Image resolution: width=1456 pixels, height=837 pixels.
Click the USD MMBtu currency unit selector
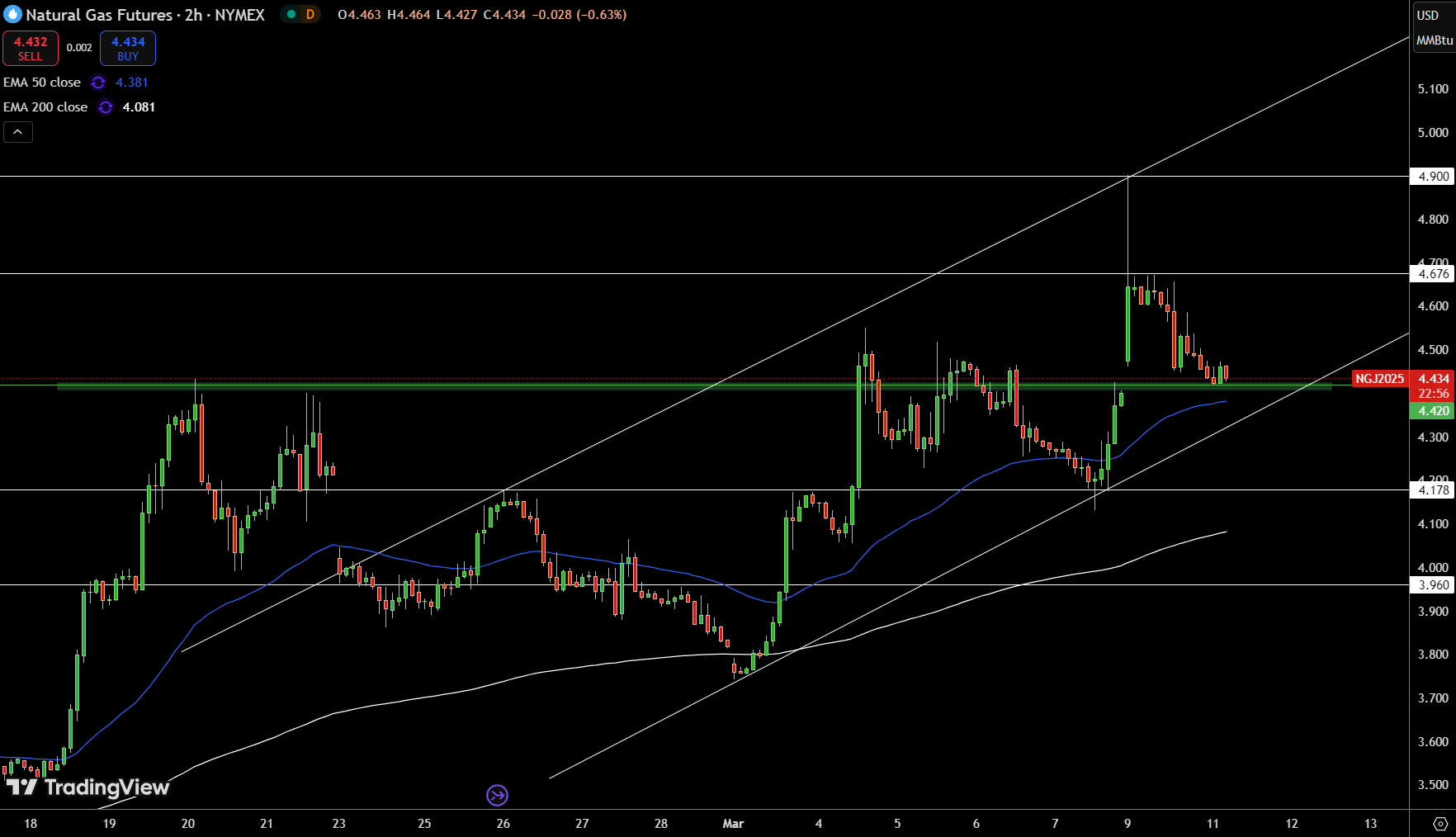[1434, 27]
